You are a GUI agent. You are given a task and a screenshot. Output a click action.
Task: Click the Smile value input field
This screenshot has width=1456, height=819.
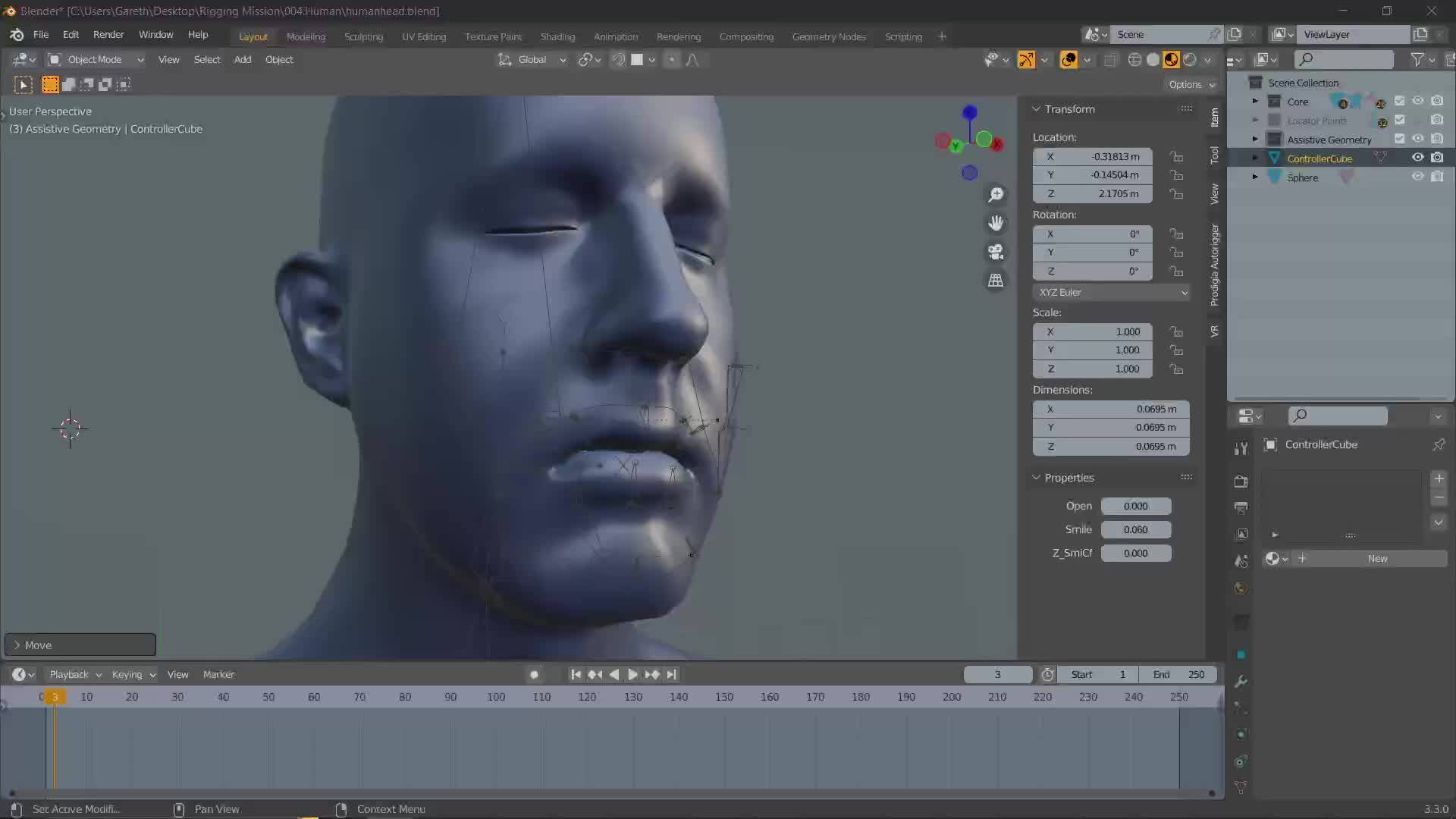click(x=1136, y=529)
